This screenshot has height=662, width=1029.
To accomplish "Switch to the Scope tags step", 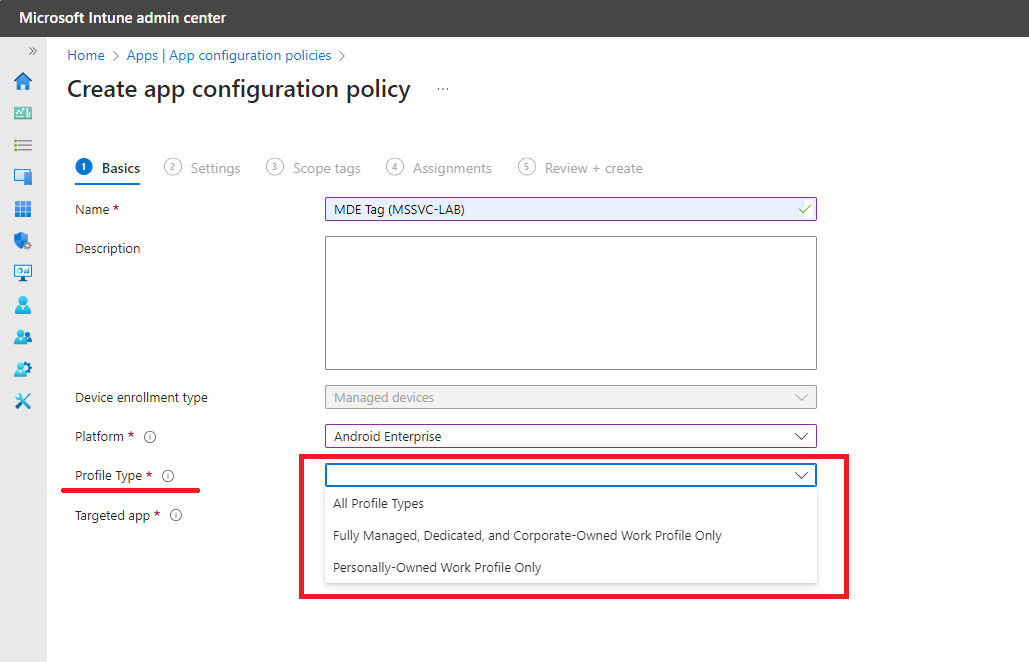I will pyautogui.click(x=314, y=168).
